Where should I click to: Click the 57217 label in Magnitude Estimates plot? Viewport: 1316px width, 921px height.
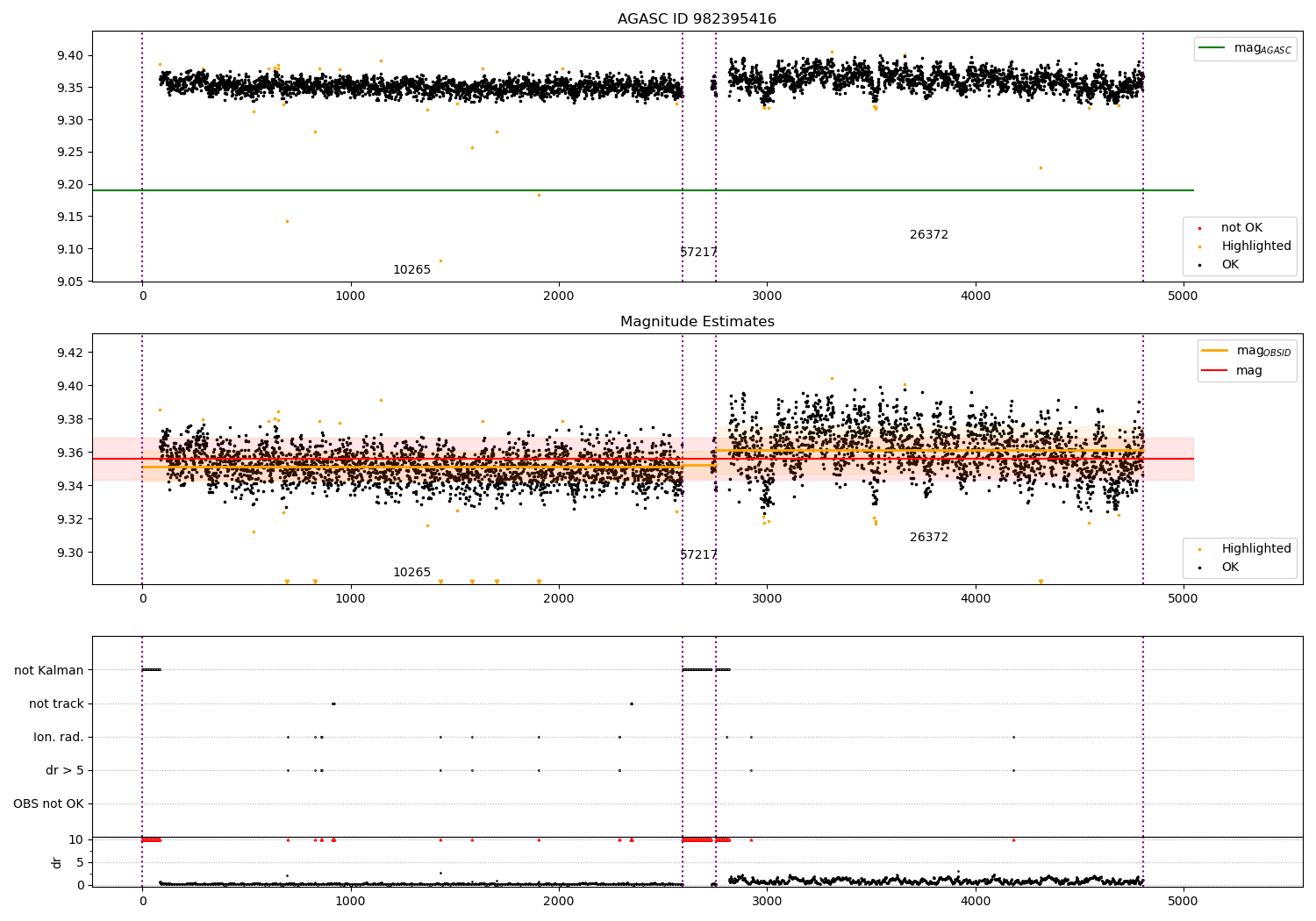click(x=698, y=555)
